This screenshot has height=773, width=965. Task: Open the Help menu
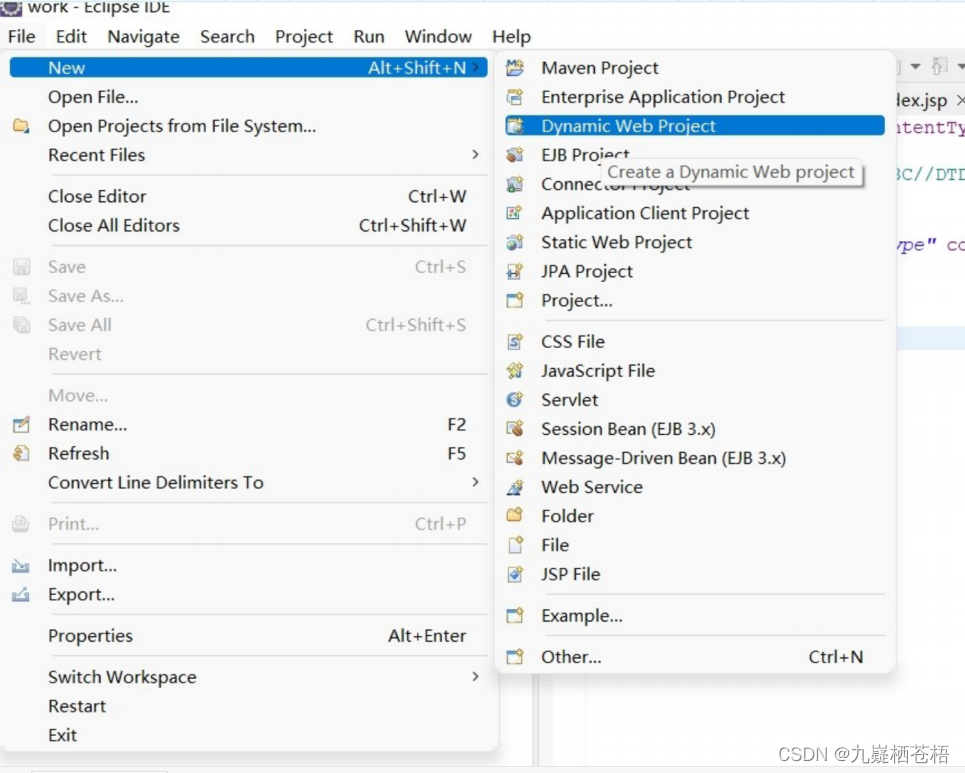(511, 37)
